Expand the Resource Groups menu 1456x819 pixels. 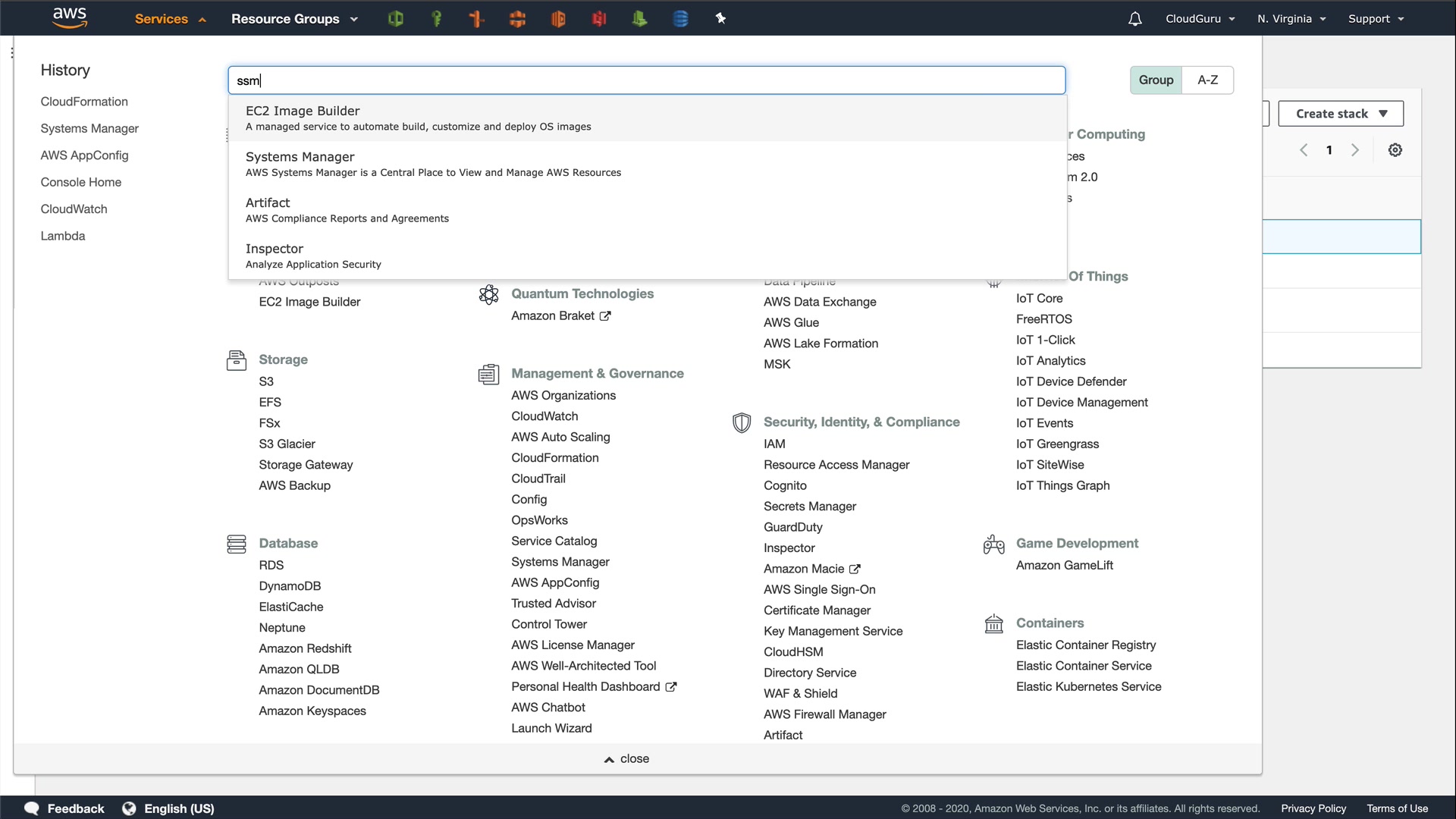point(294,19)
